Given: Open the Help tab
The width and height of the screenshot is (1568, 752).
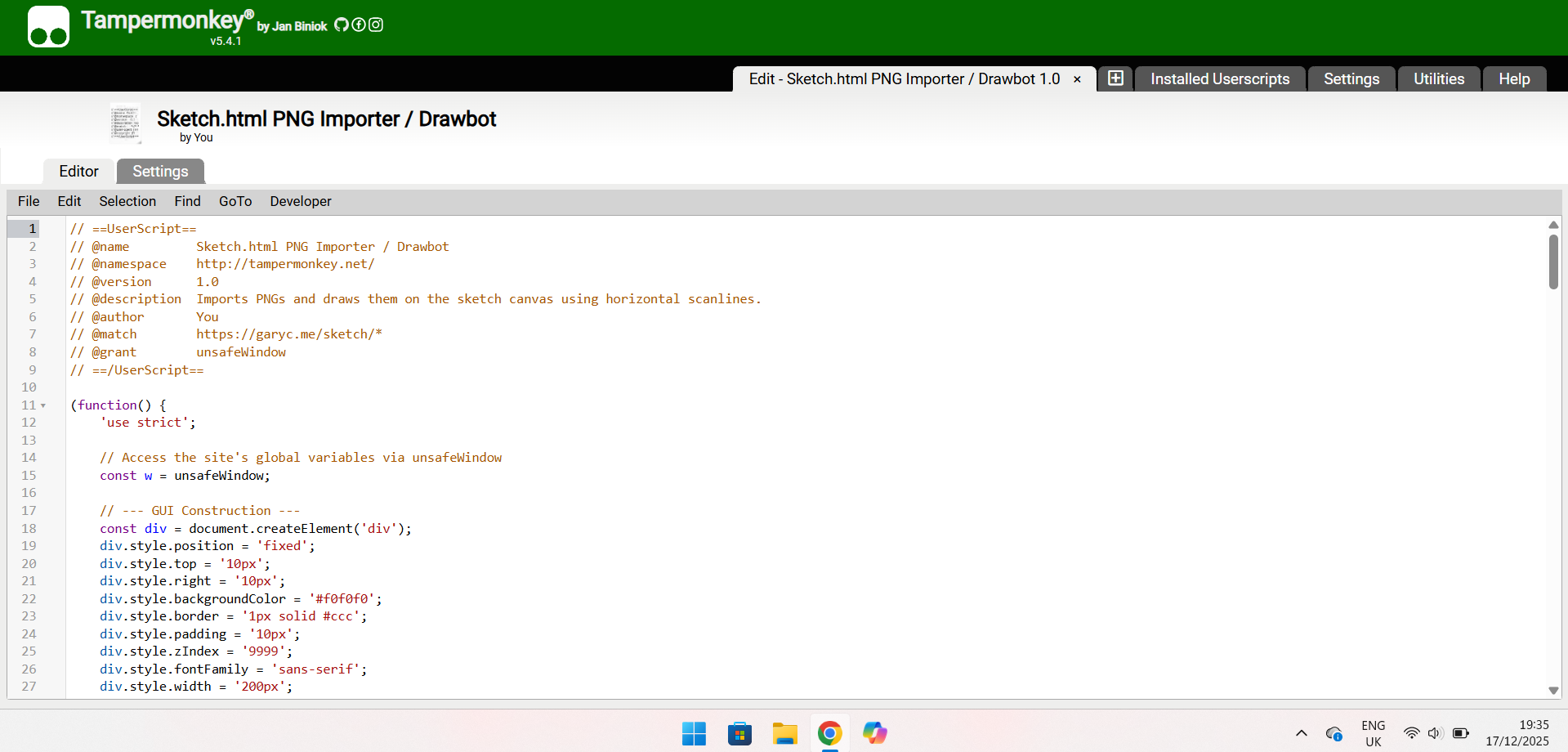Looking at the screenshot, I should click(1513, 79).
